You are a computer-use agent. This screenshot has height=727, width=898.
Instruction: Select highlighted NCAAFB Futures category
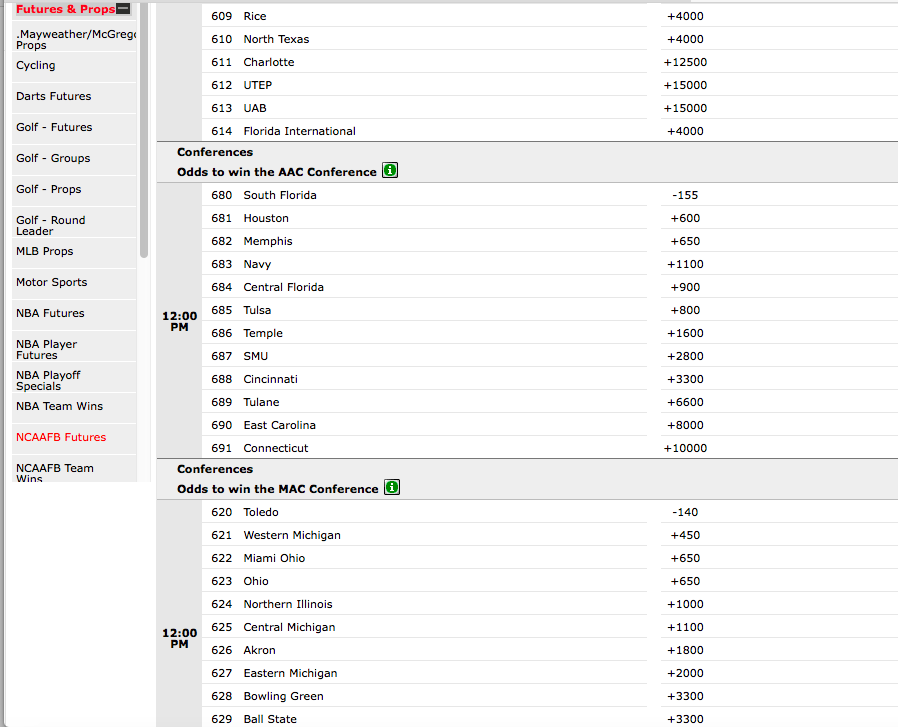coord(74,437)
